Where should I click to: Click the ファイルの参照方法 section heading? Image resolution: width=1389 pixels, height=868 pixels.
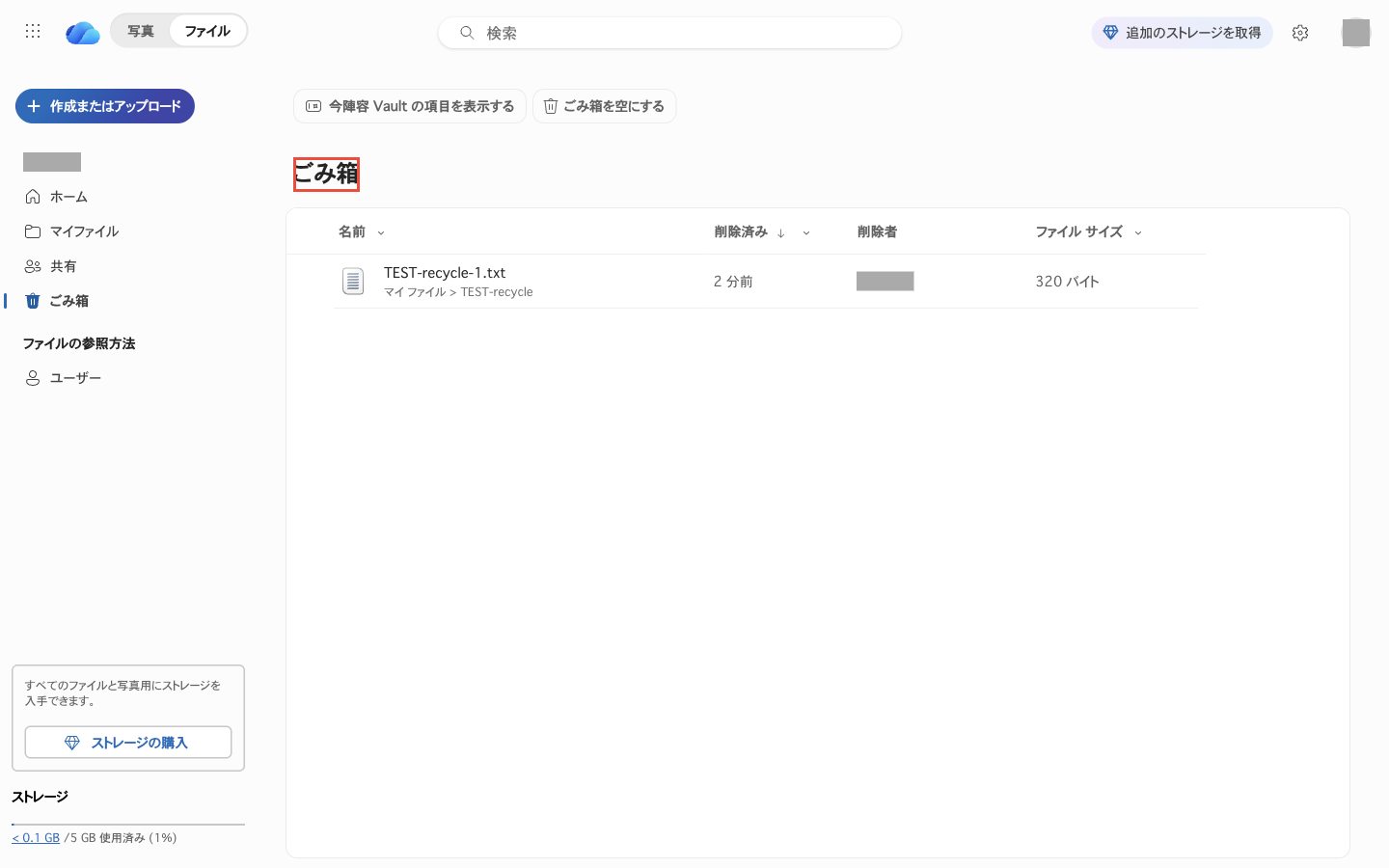[79, 343]
